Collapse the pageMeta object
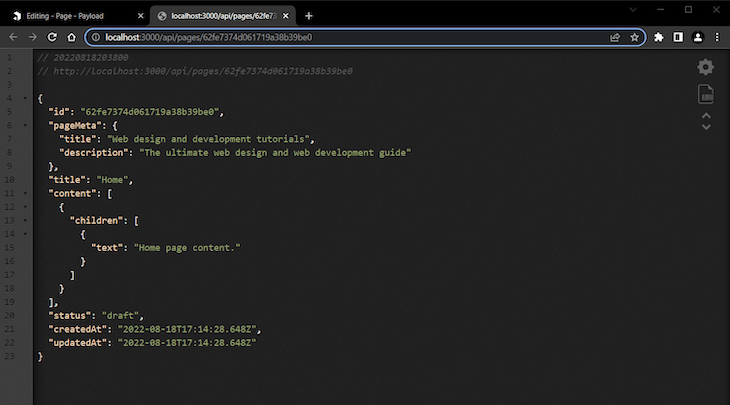 pos(25,125)
